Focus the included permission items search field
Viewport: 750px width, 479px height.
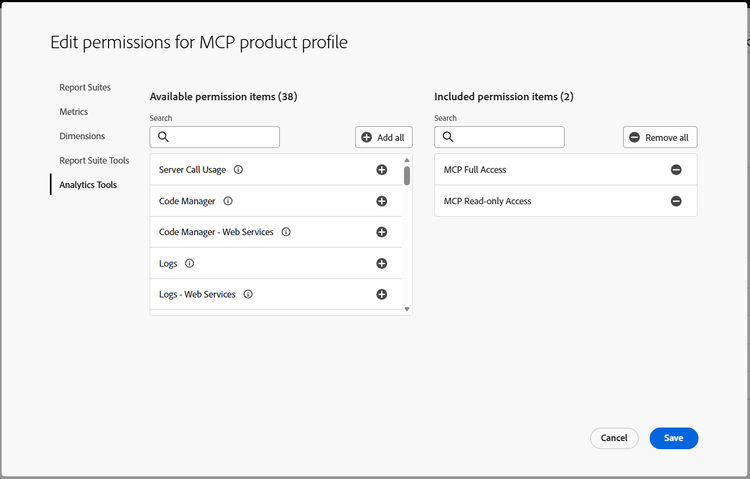(x=499, y=137)
